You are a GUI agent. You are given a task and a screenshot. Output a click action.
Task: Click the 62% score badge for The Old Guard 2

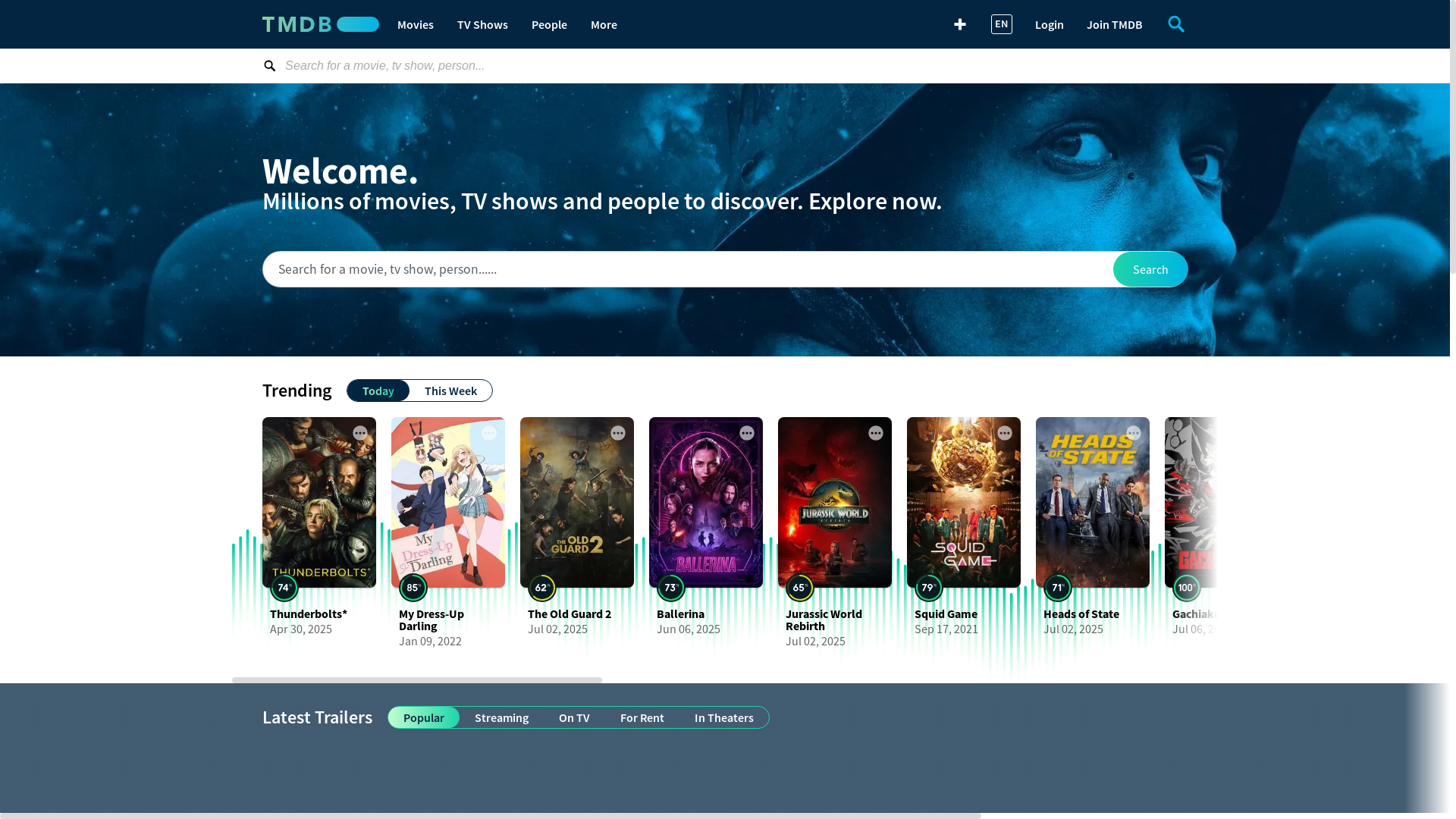click(x=542, y=588)
